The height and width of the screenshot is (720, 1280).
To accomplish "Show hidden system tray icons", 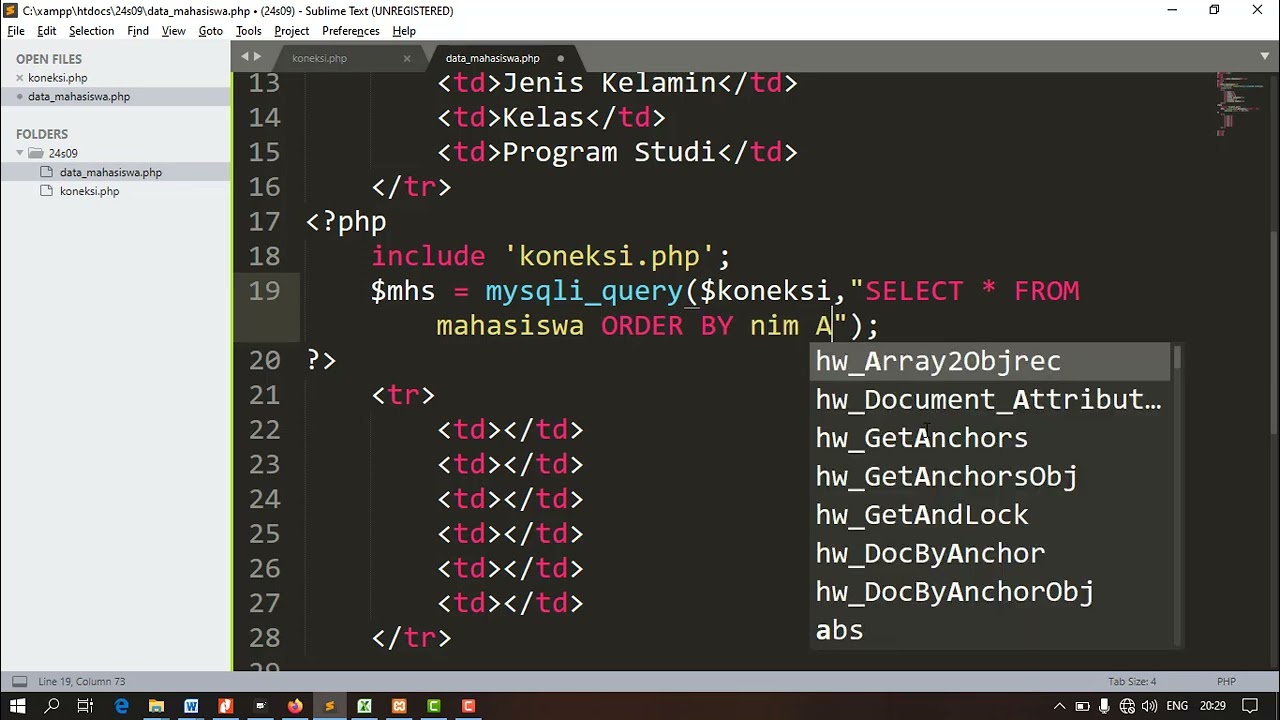I will (x=1060, y=706).
